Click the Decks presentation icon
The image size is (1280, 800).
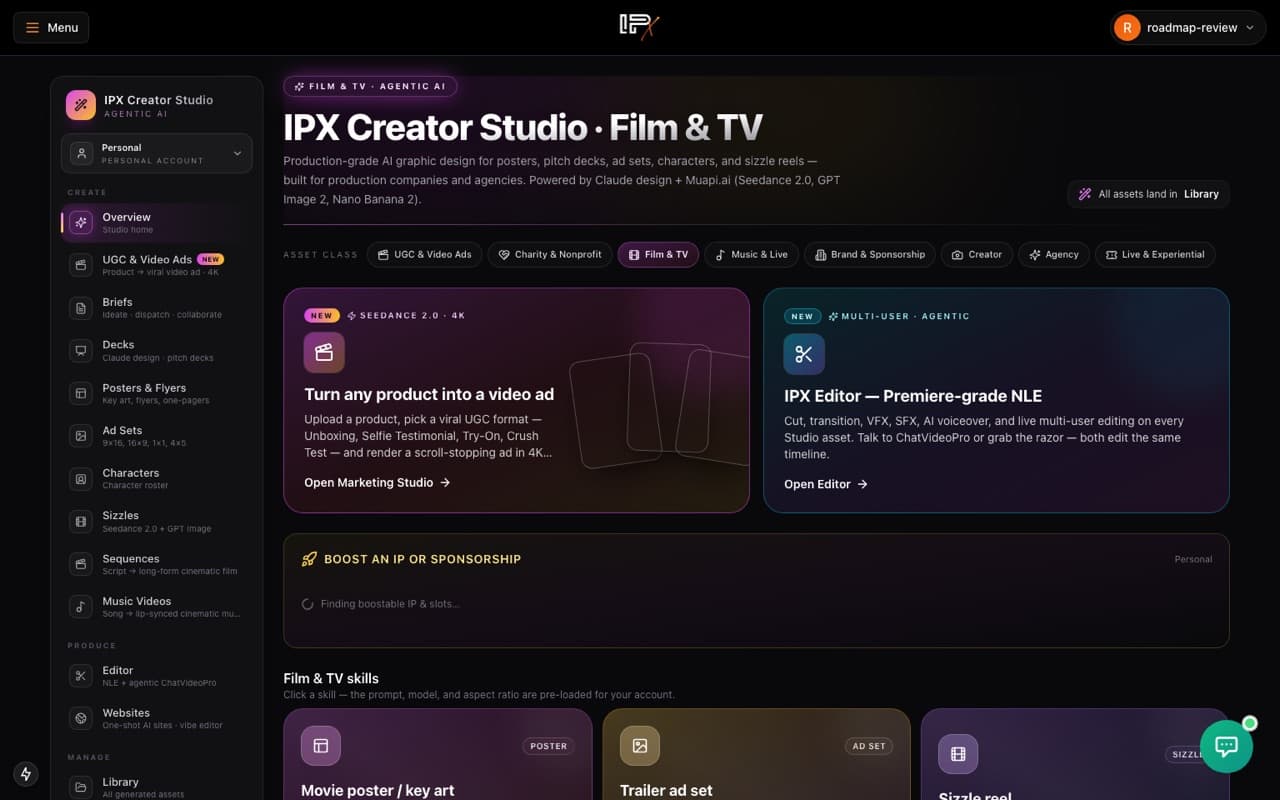tap(81, 351)
